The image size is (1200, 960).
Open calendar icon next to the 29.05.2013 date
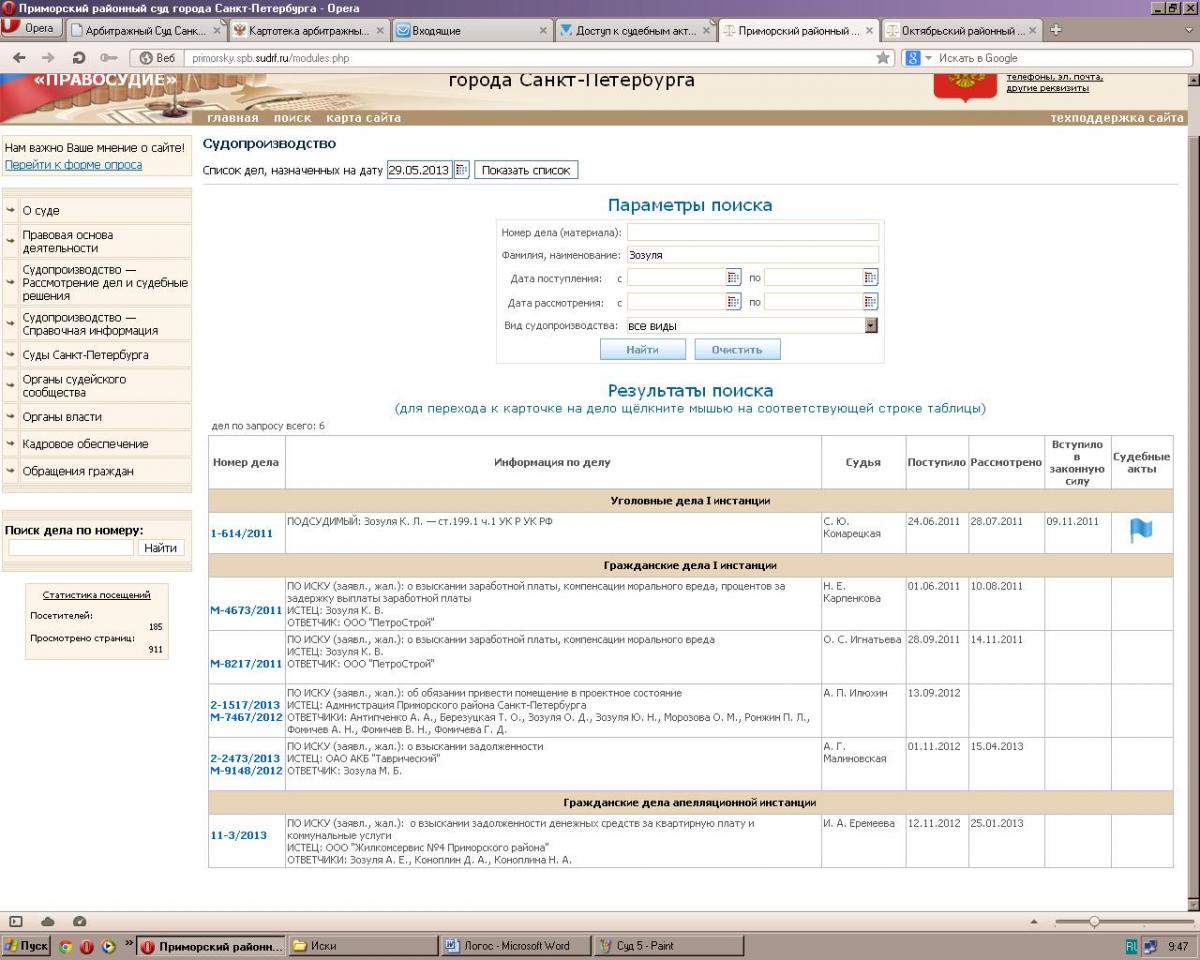(461, 170)
